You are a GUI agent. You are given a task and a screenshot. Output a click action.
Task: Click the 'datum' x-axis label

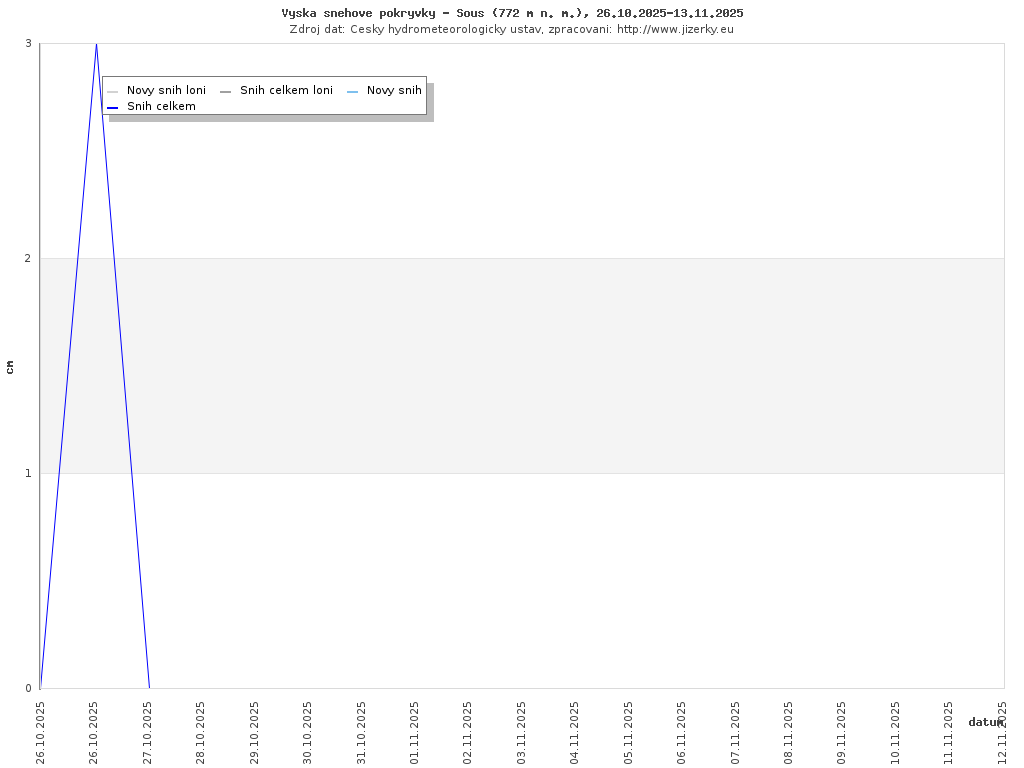tap(985, 722)
